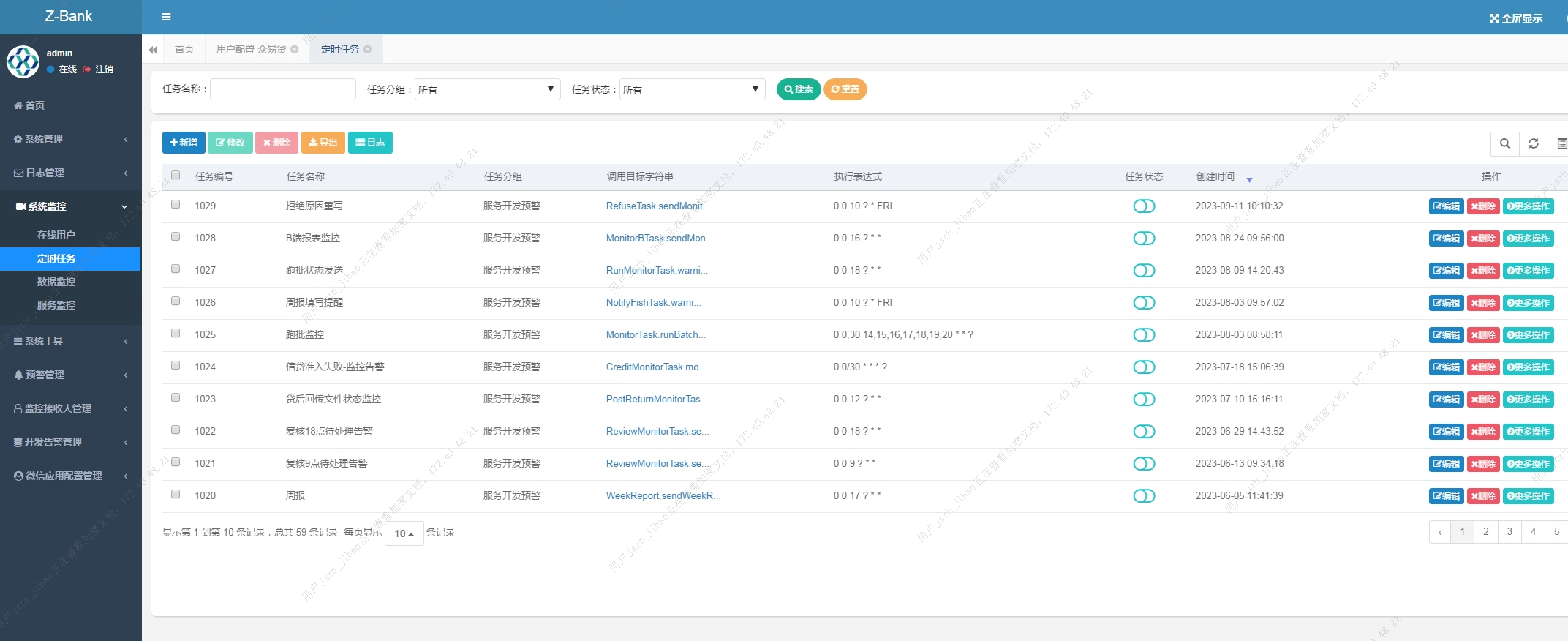The image size is (1568, 641).
Task: Expand the 日志管理 sidebar menu
Action: [x=71, y=173]
